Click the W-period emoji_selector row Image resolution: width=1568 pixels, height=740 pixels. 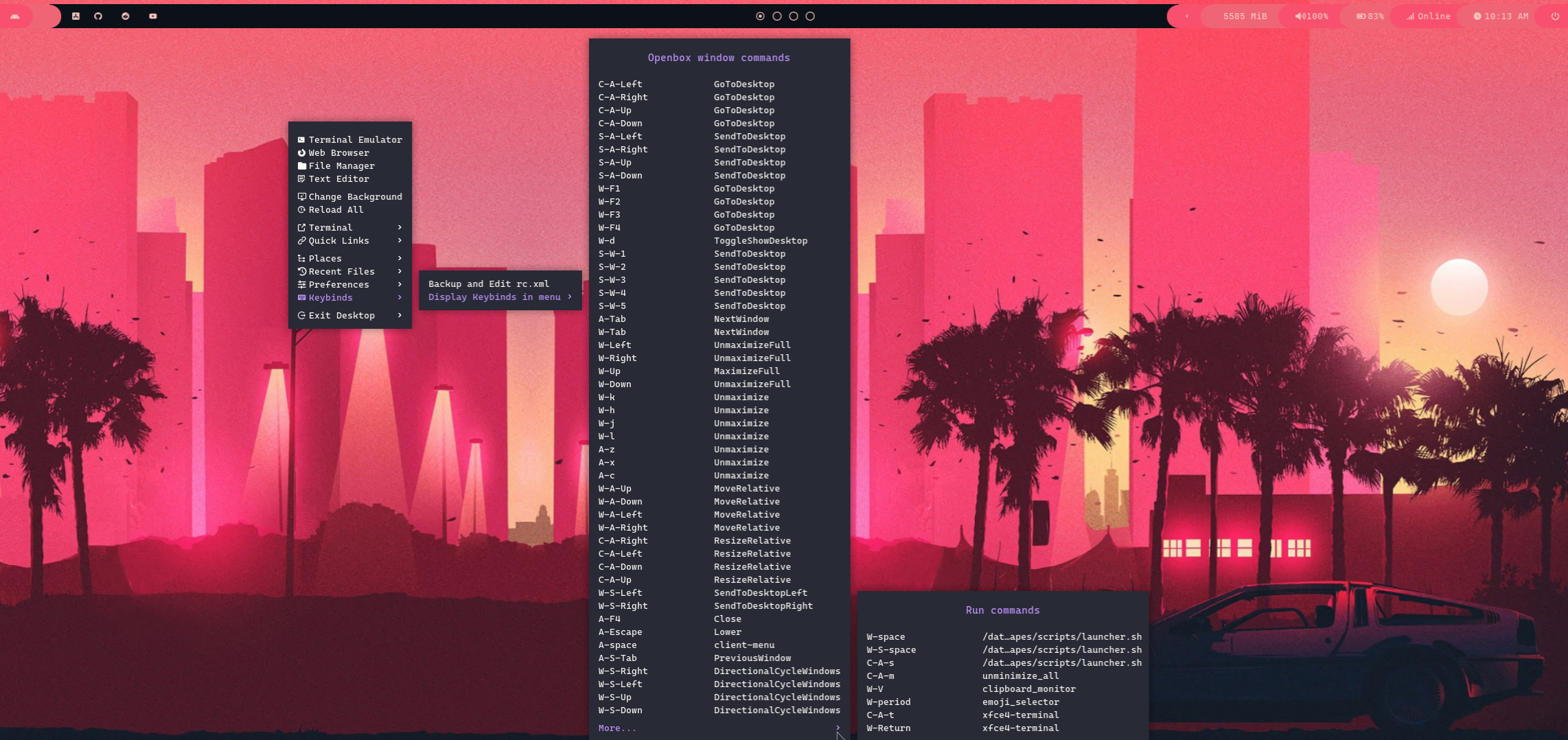coord(1003,702)
